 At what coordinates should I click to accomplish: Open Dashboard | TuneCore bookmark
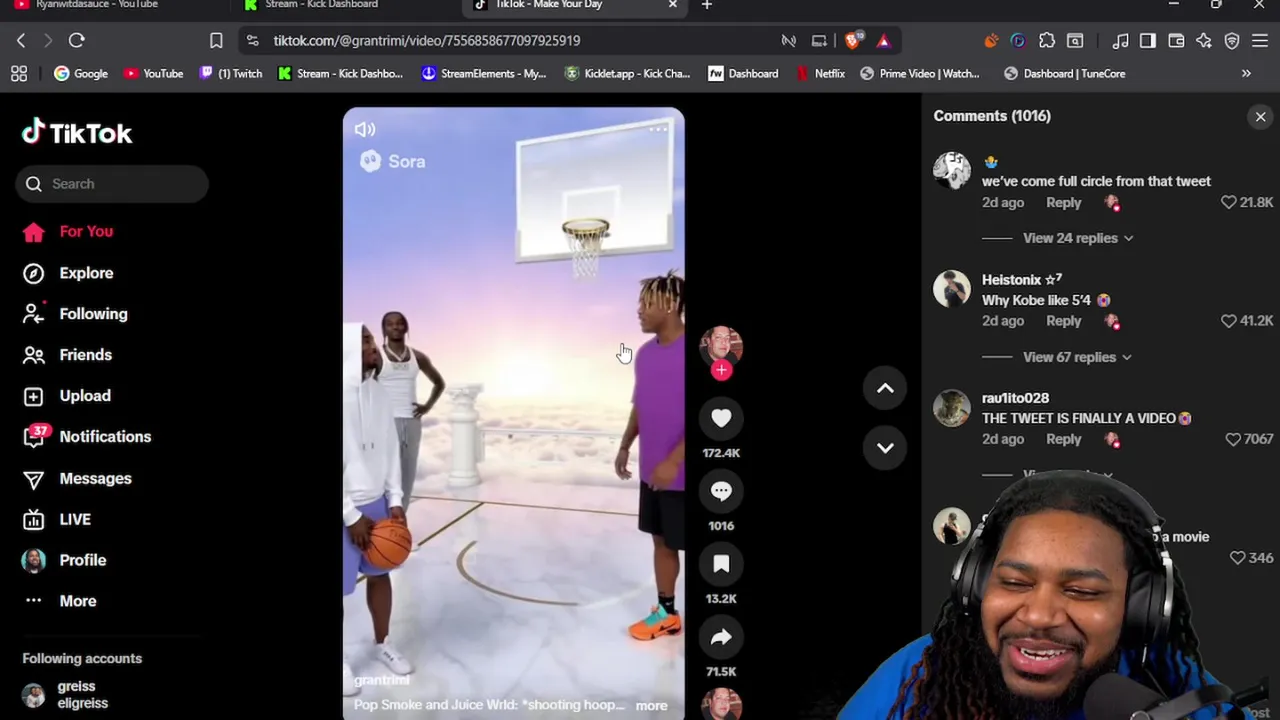(x=1065, y=74)
